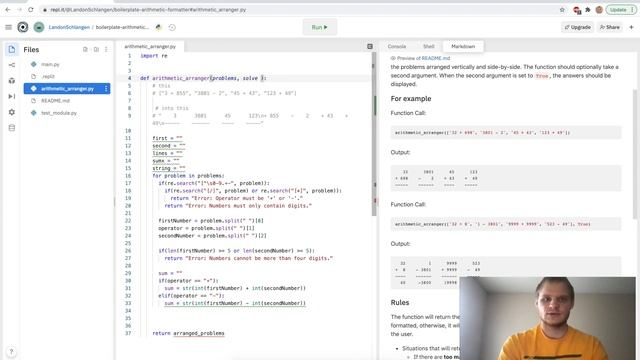Select arithmetic_arranger.py in the file tree
Image resolution: width=640 pixels, height=360 pixels.
(x=67, y=89)
